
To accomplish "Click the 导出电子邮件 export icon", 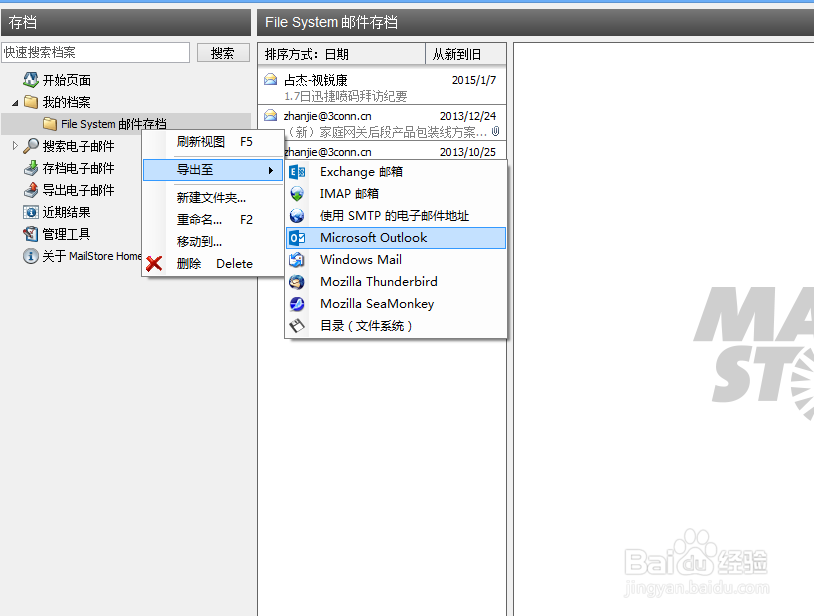I will coord(31,190).
